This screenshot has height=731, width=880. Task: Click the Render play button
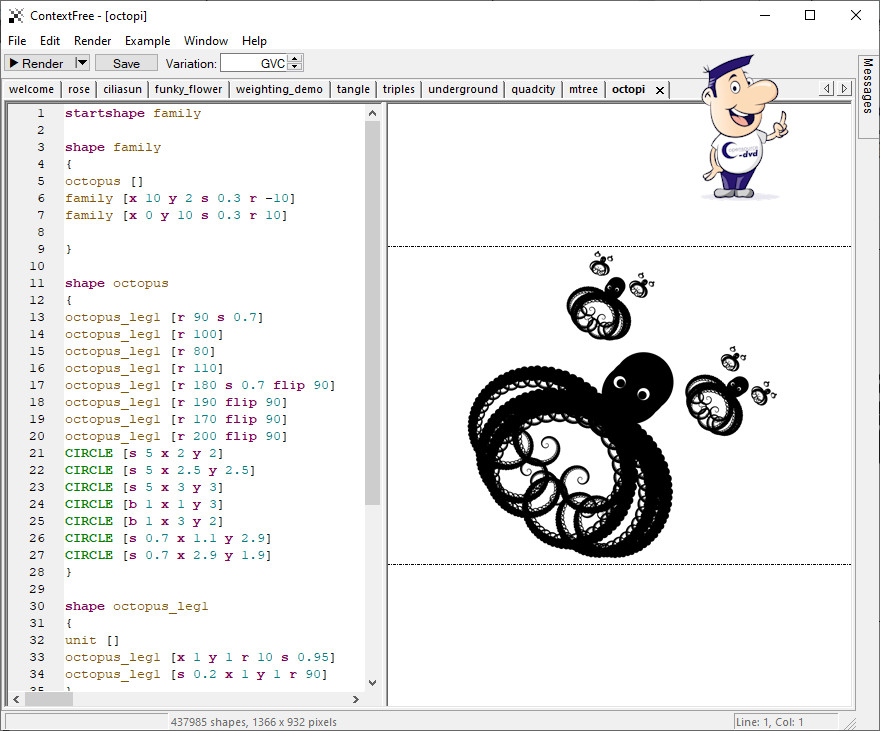[x=37, y=63]
